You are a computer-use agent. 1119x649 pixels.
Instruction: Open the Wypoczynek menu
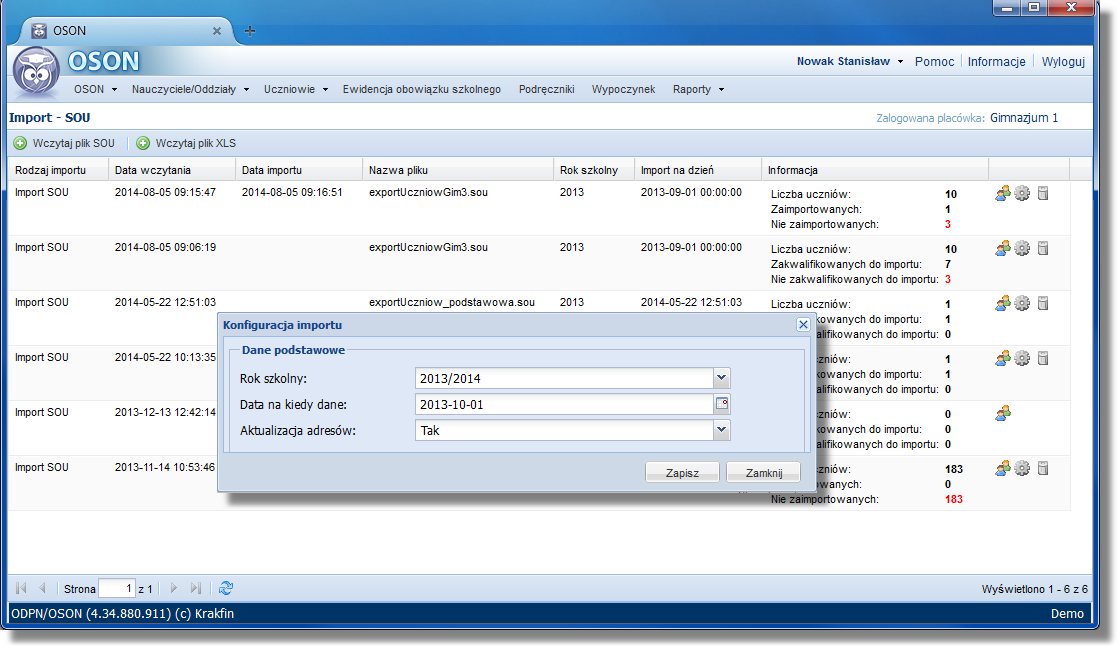(623, 89)
